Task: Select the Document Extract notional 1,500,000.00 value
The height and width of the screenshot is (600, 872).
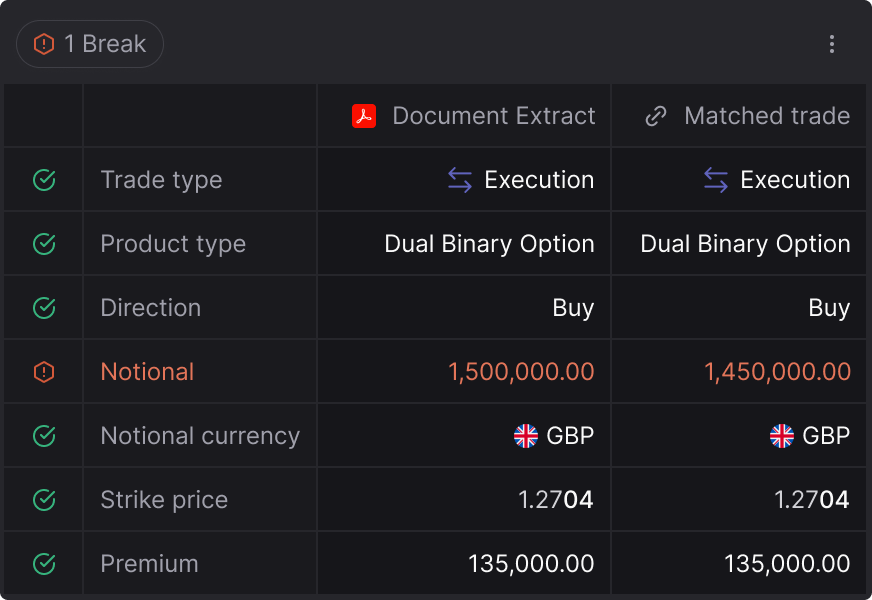Action: click(x=521, y=371)
